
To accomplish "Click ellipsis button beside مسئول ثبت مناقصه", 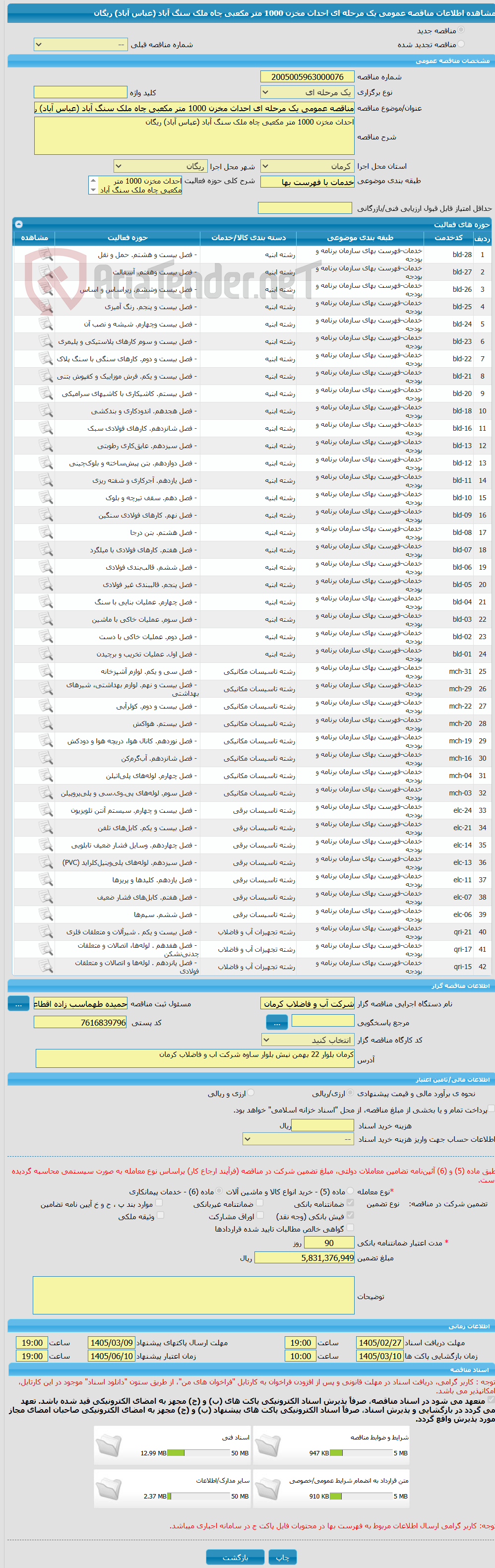I will 18,1004.
